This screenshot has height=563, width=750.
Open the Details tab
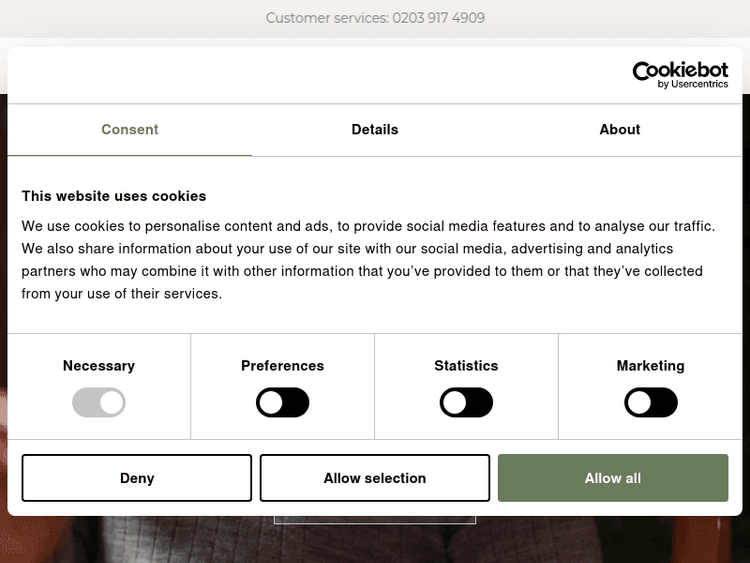pos(375,130)
